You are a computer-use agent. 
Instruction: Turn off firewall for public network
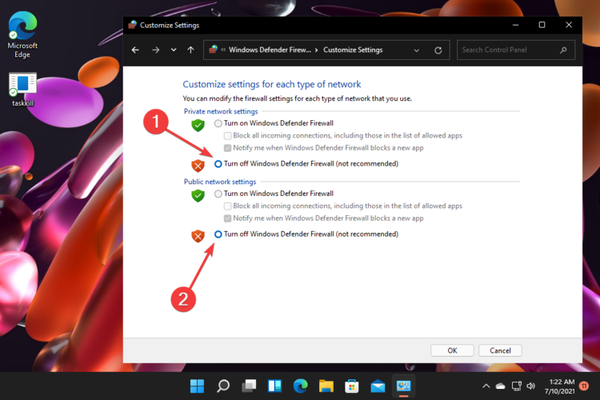click(x=219, y=233)
